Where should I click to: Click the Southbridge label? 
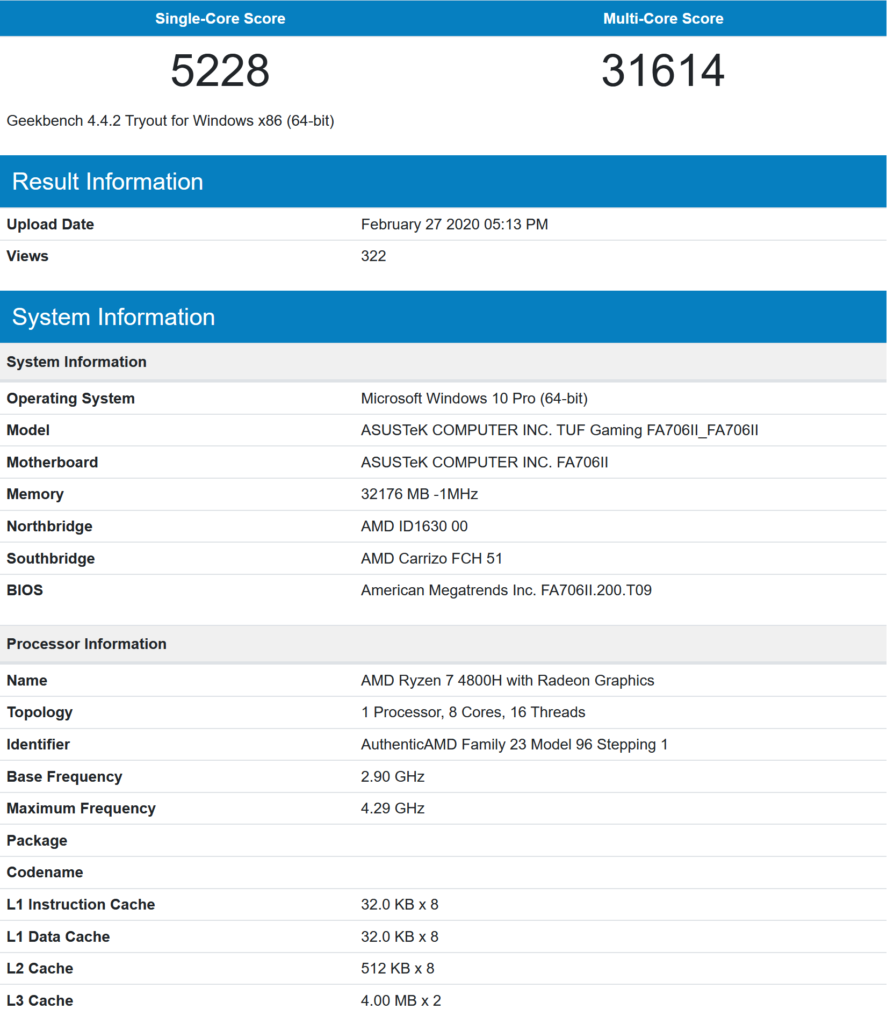51,558
